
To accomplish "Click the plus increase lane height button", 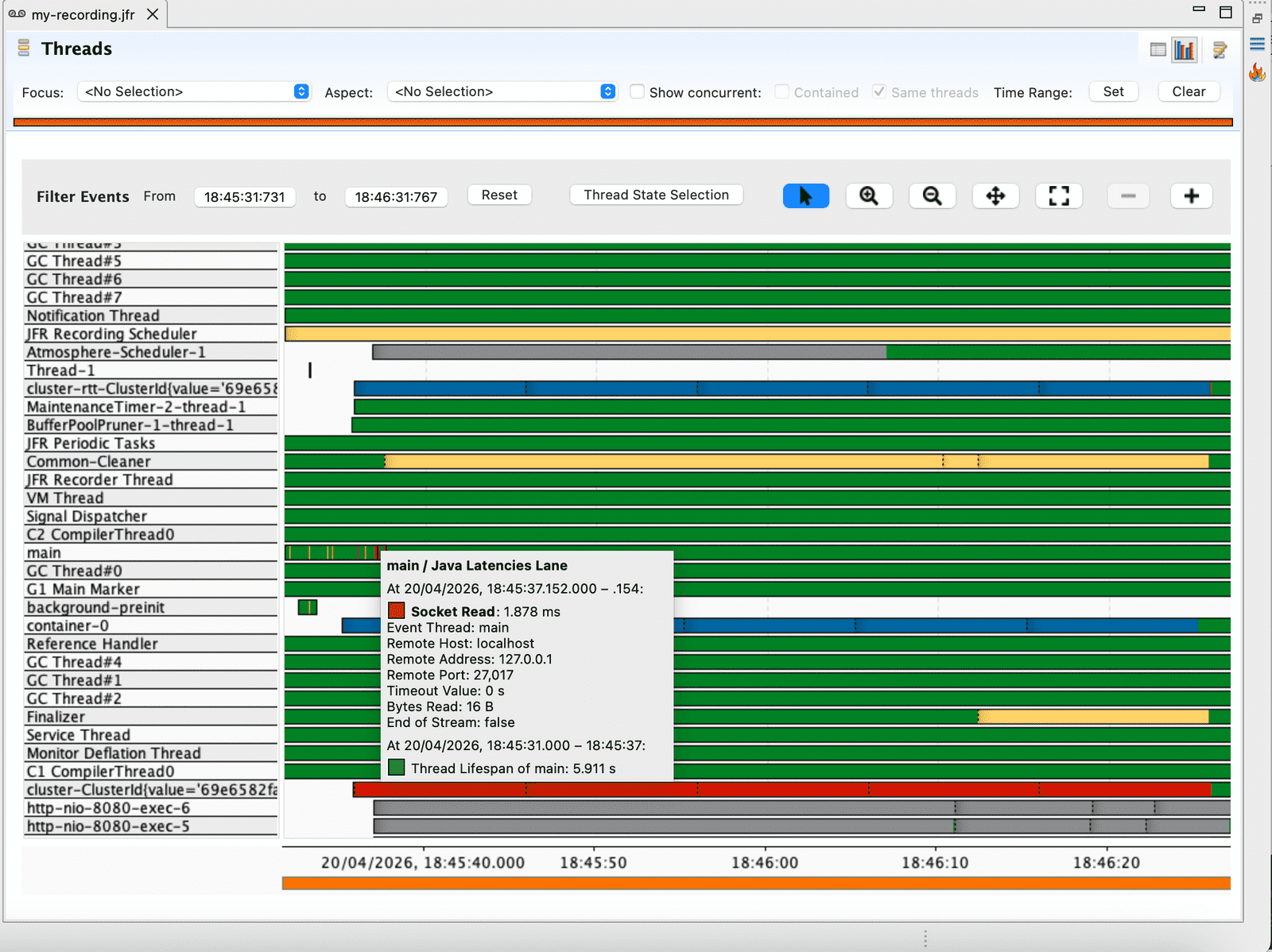I will click(x=1191, y=196).
